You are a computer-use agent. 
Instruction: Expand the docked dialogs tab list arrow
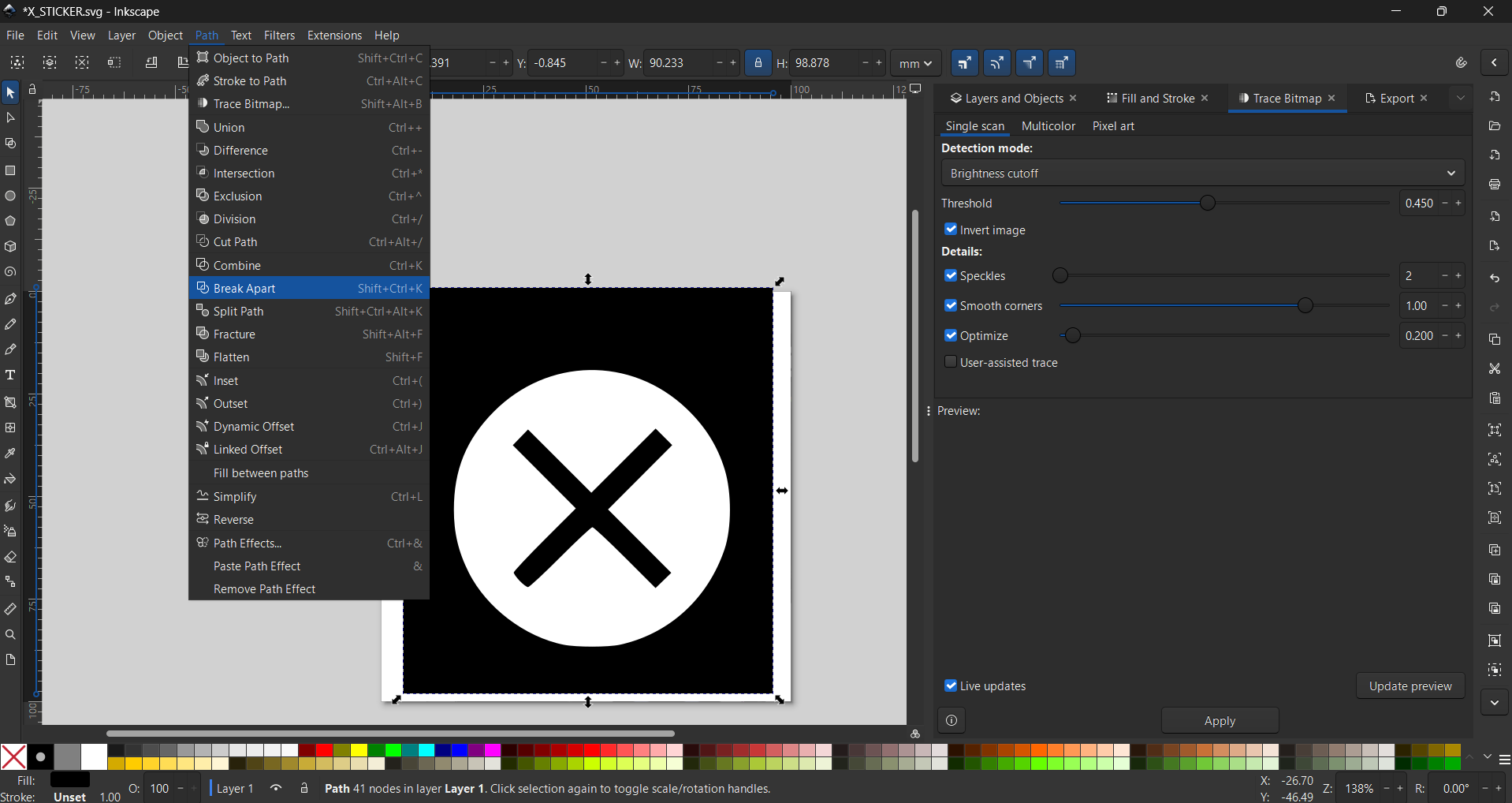click(x=1461, y=99)
